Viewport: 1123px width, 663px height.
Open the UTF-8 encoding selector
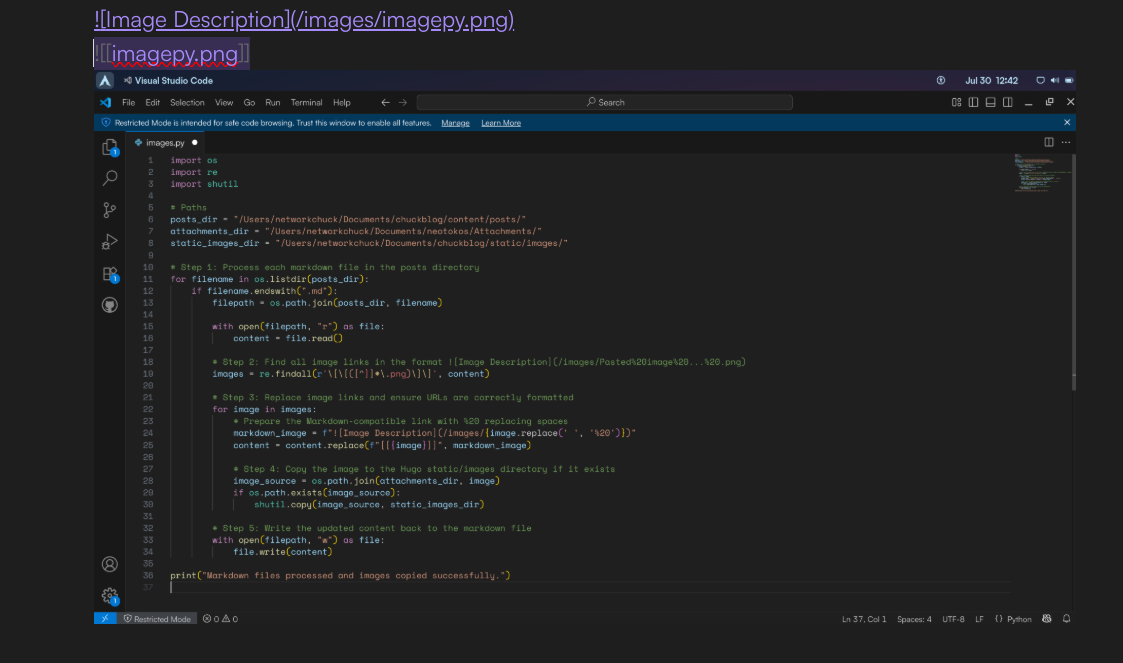[x=953, y=619]
